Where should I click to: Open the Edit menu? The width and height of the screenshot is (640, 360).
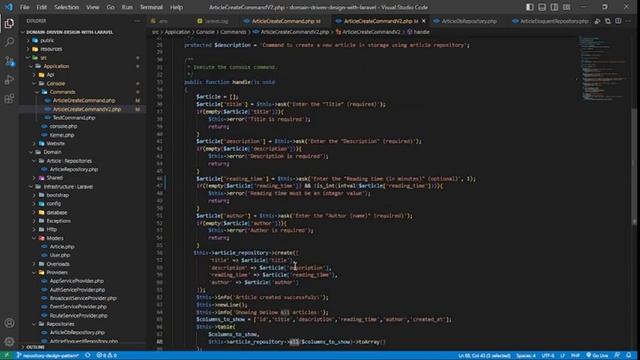click(x=42, y=7)
